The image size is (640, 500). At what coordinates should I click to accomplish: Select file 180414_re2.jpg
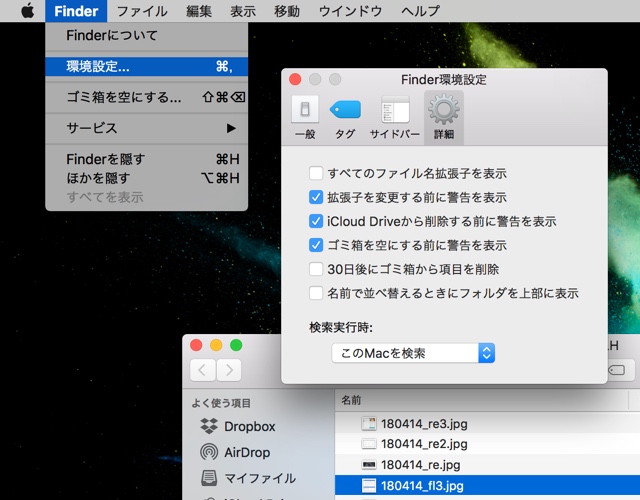487,444
